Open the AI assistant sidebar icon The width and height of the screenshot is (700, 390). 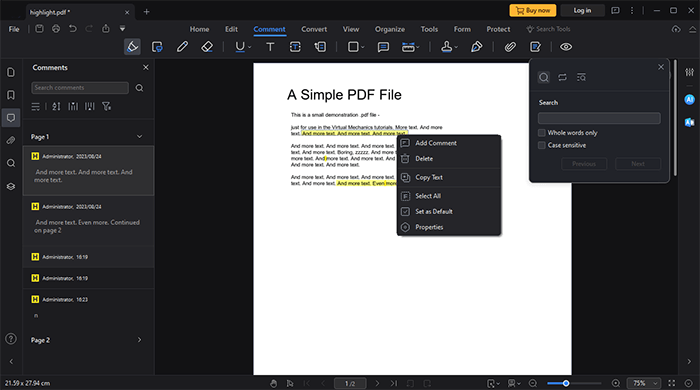click(x=689, y=100)
